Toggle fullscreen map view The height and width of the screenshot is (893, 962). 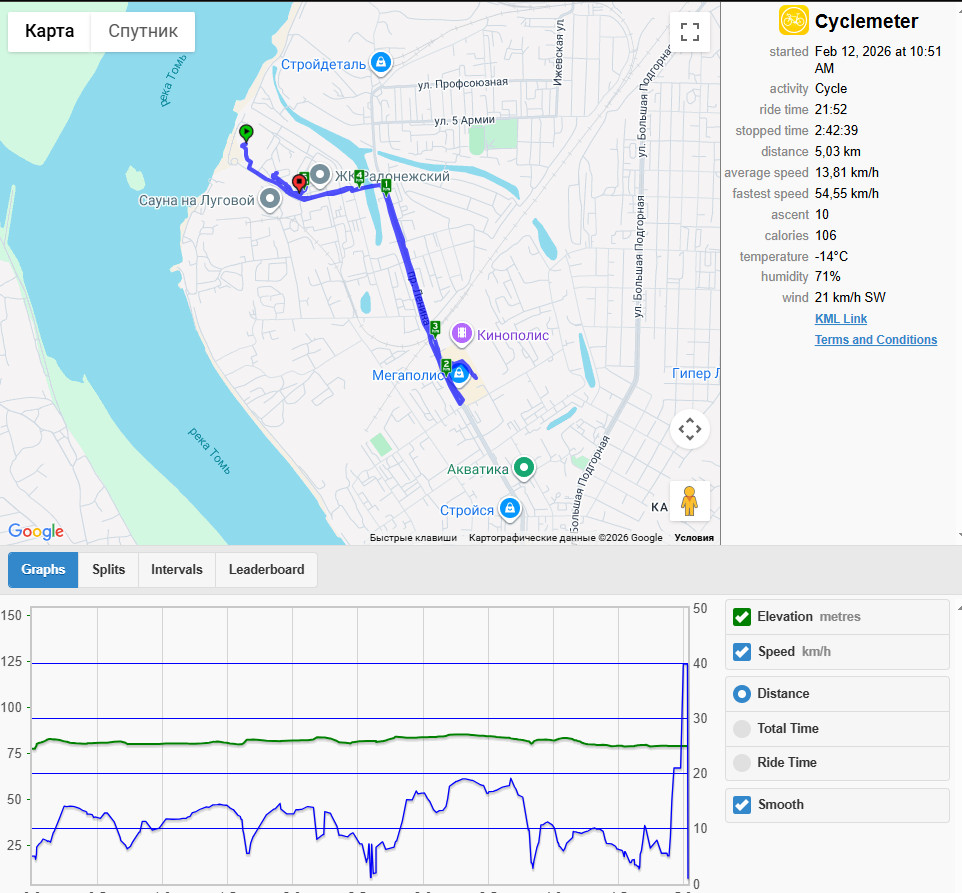pos(690,32)
